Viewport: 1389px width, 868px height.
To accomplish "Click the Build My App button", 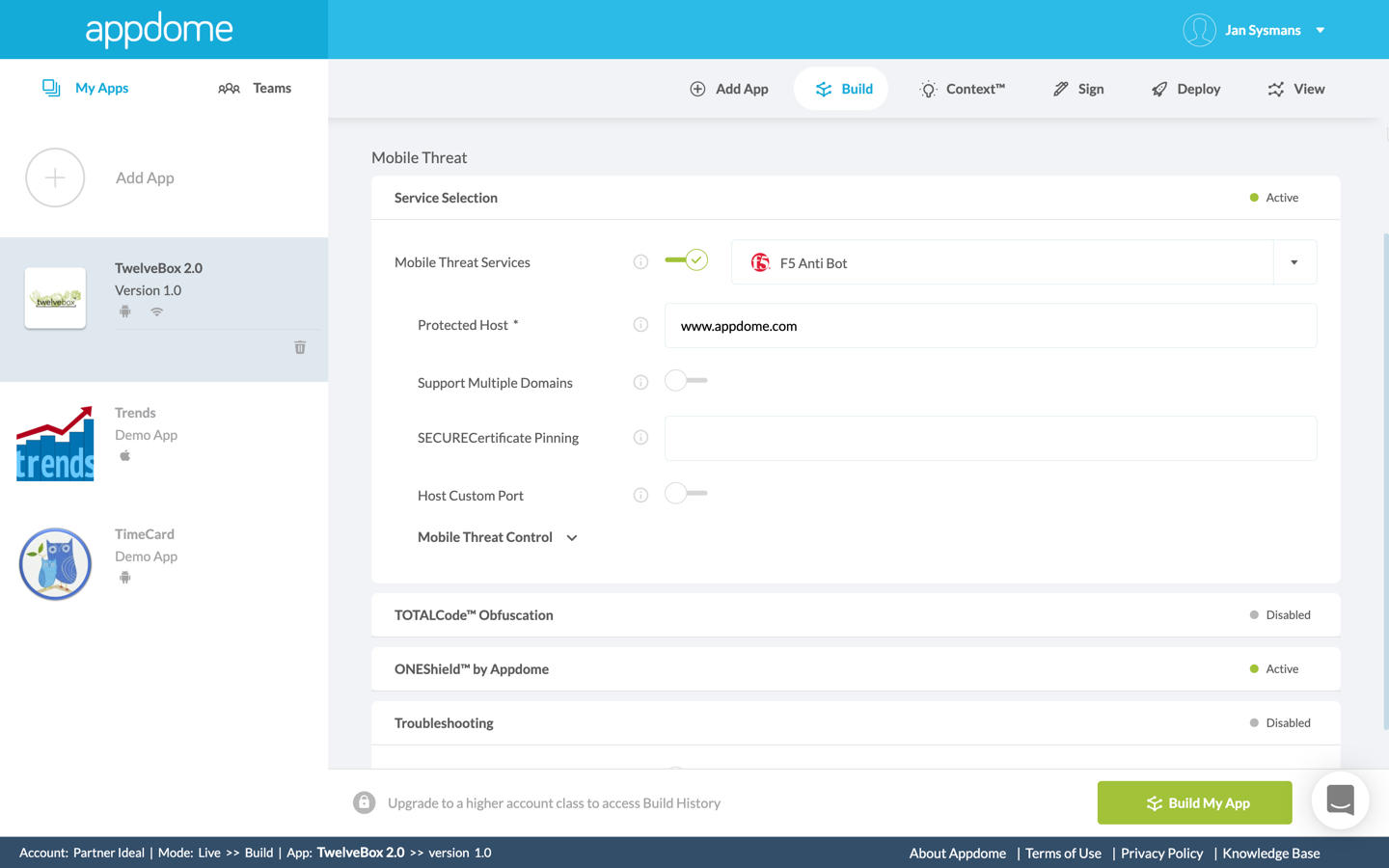I will (1194, 802).
